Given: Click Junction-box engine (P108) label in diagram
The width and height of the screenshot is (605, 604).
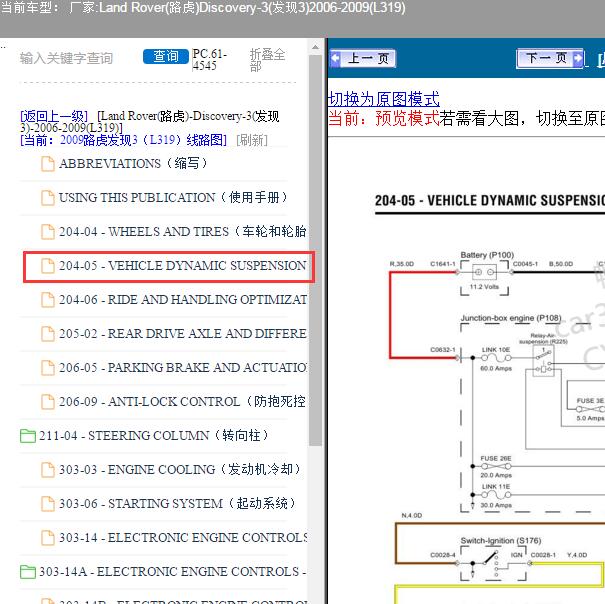Looking at the screenshot, I should click(510, 318).
